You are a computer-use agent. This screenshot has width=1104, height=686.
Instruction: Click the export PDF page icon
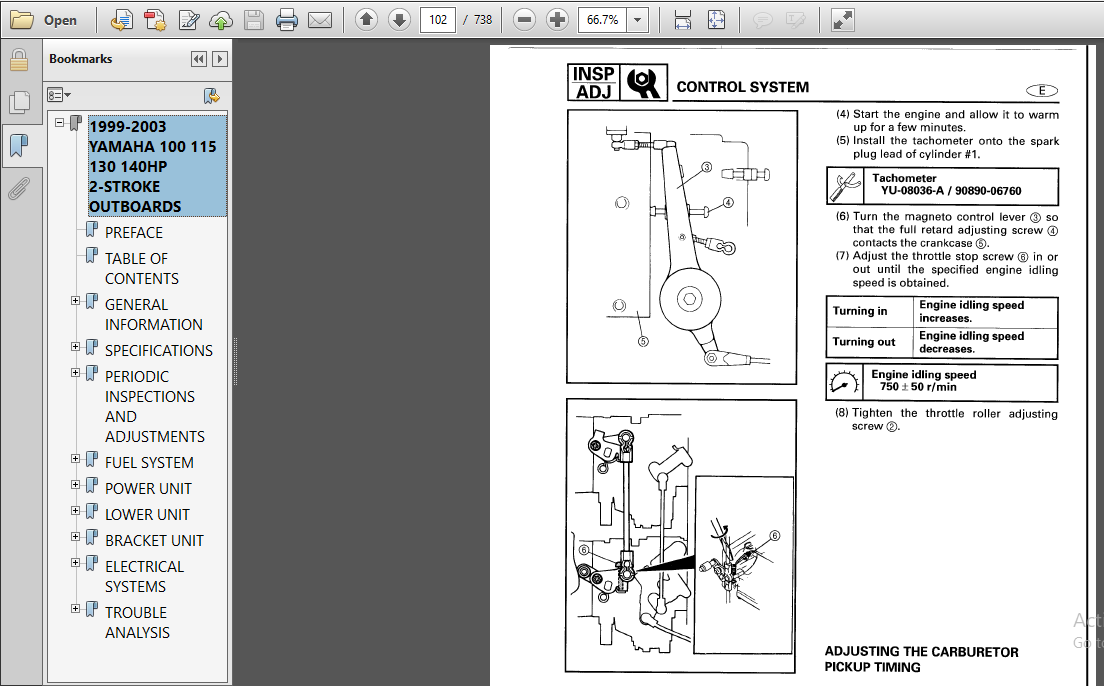(x=122, y=20)
